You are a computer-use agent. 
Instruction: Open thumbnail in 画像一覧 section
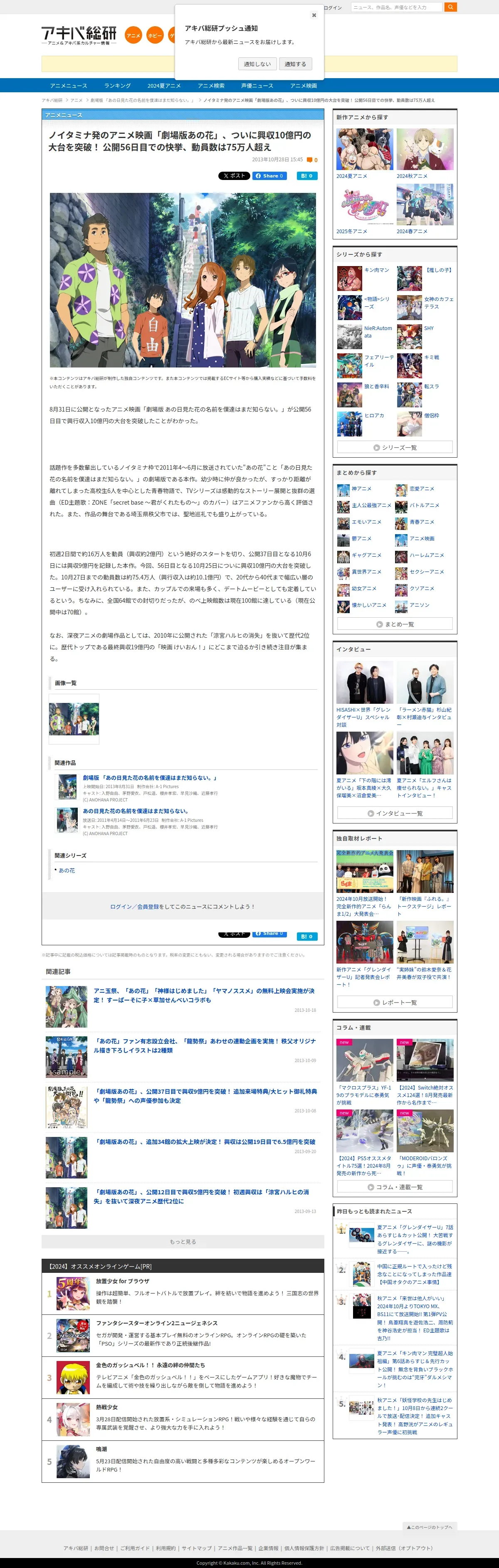click(74, 719)
